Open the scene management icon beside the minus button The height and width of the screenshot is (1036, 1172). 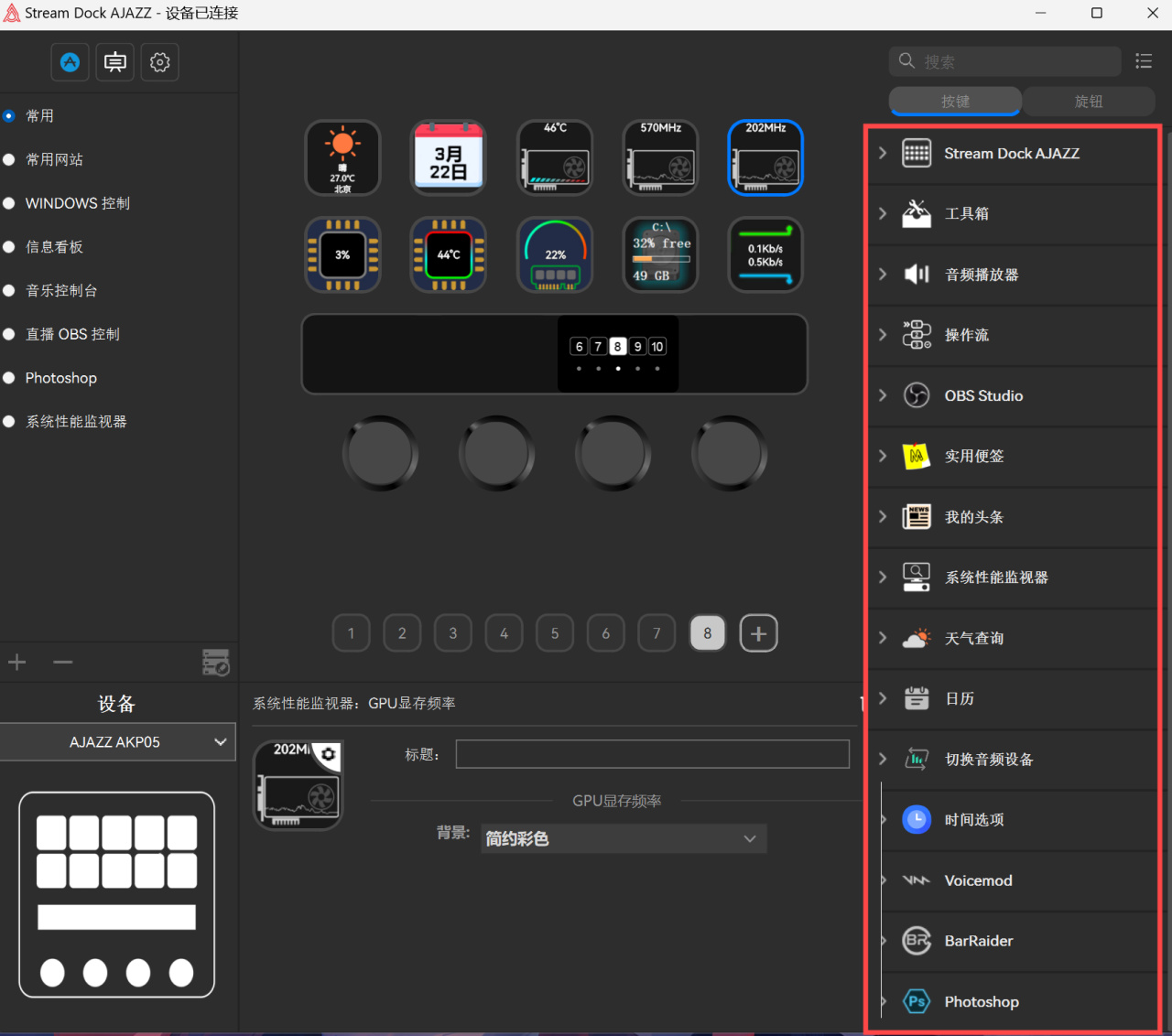click(x=216, y=662)
